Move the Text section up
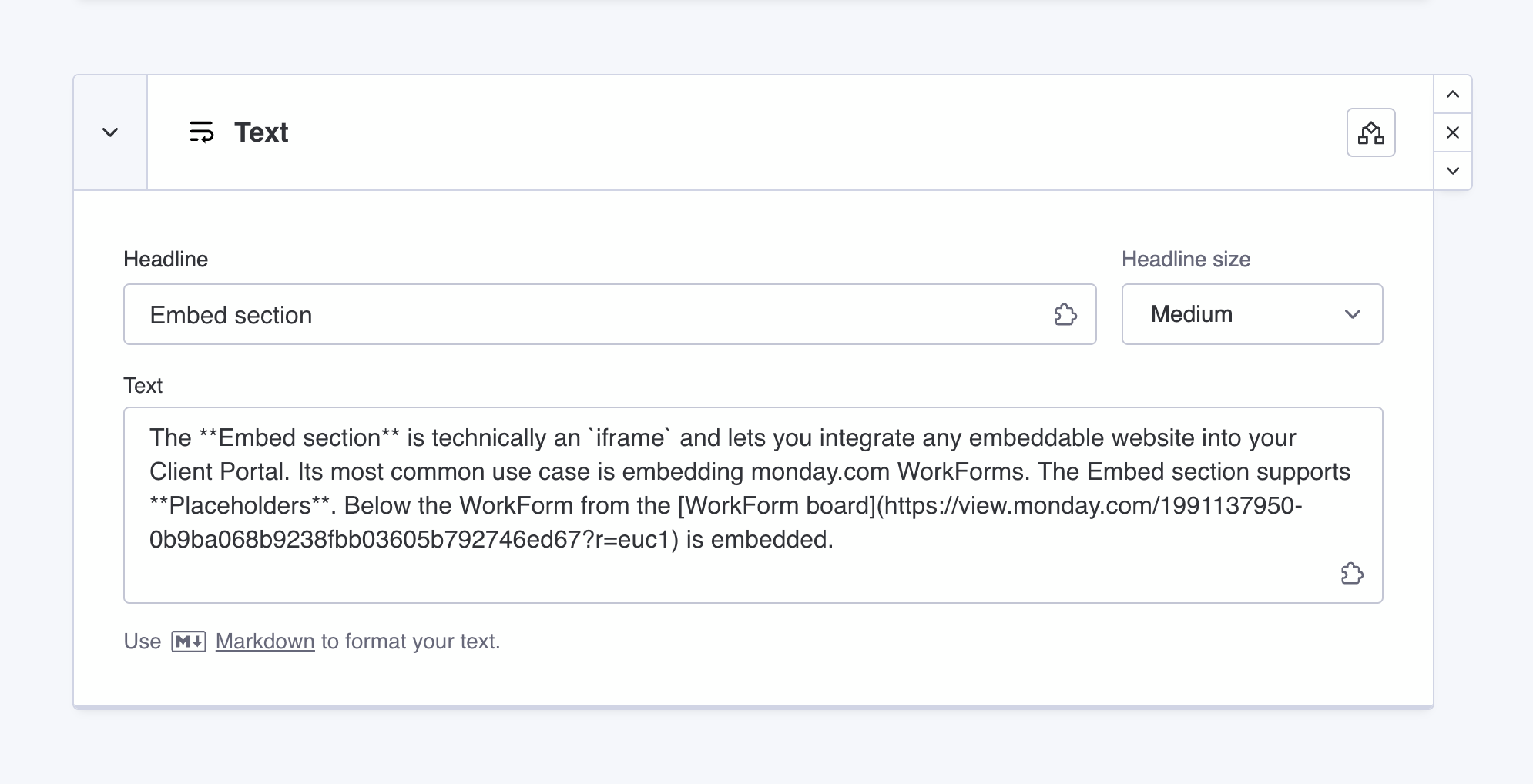The width and height of the screenshot is (1533, 784). point(1453,95)
